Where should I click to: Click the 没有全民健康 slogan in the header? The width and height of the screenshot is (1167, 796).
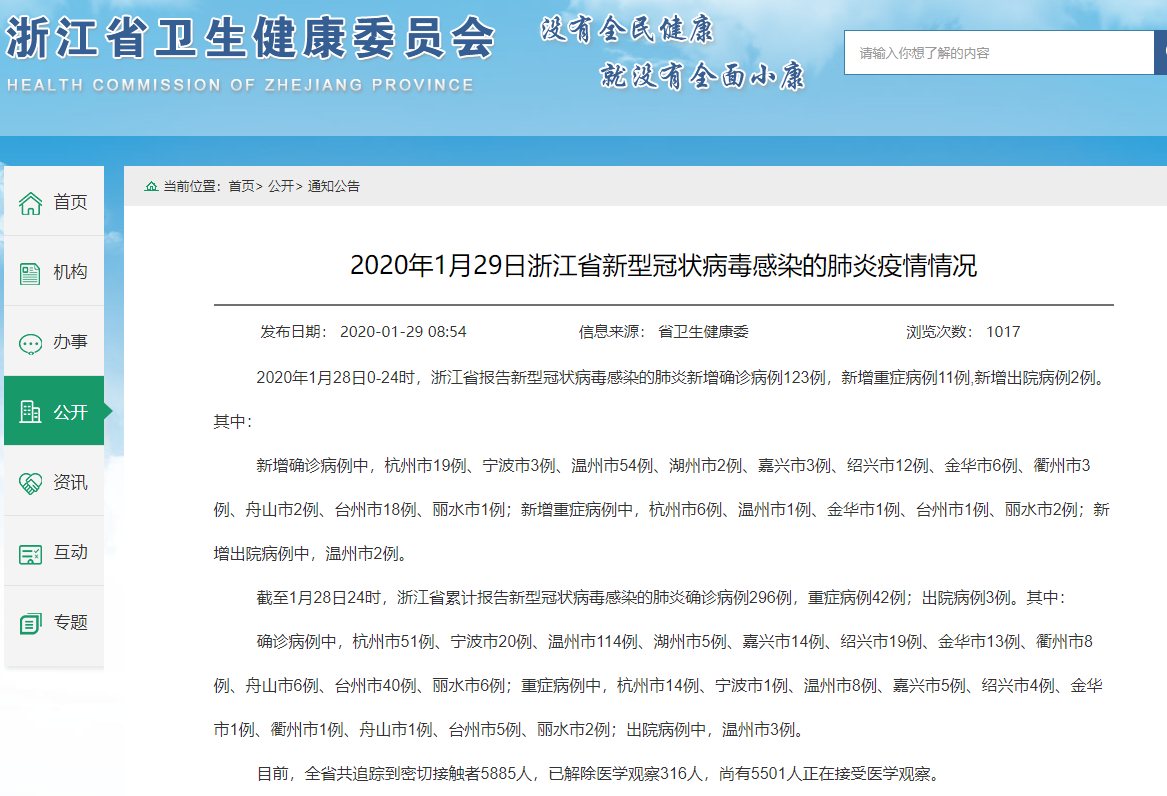tap(627, 30)
